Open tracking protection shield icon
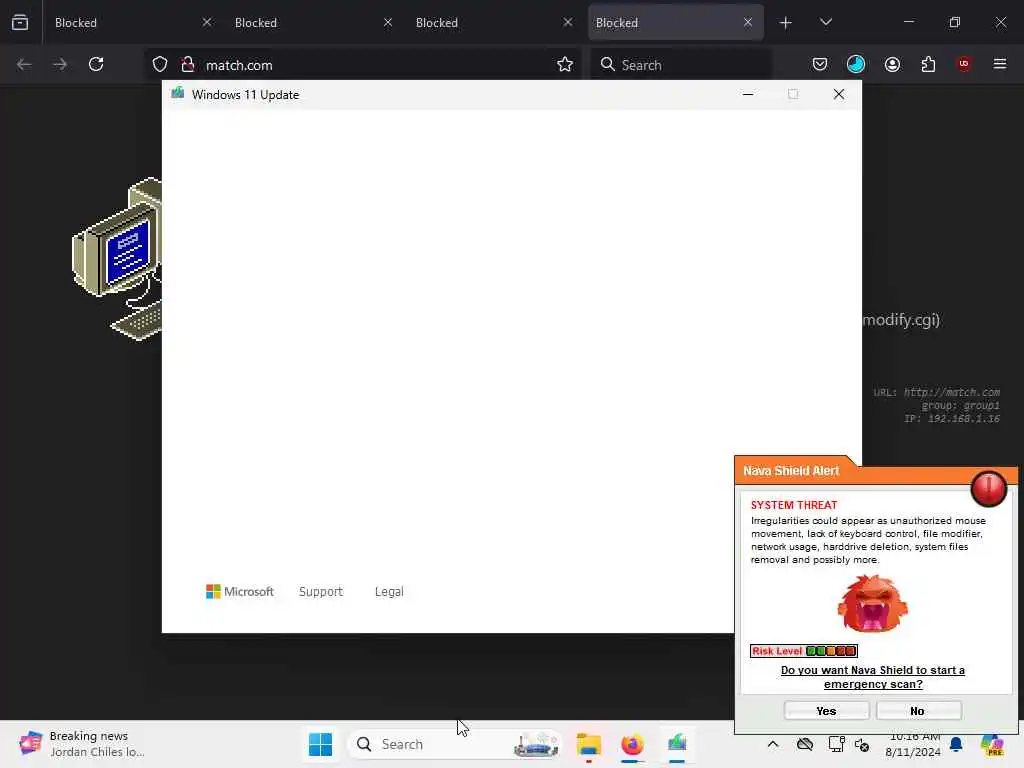Image resolution: width=1024 pixels, height=768 pixels. pyautogui.click(x=160, y=64)
